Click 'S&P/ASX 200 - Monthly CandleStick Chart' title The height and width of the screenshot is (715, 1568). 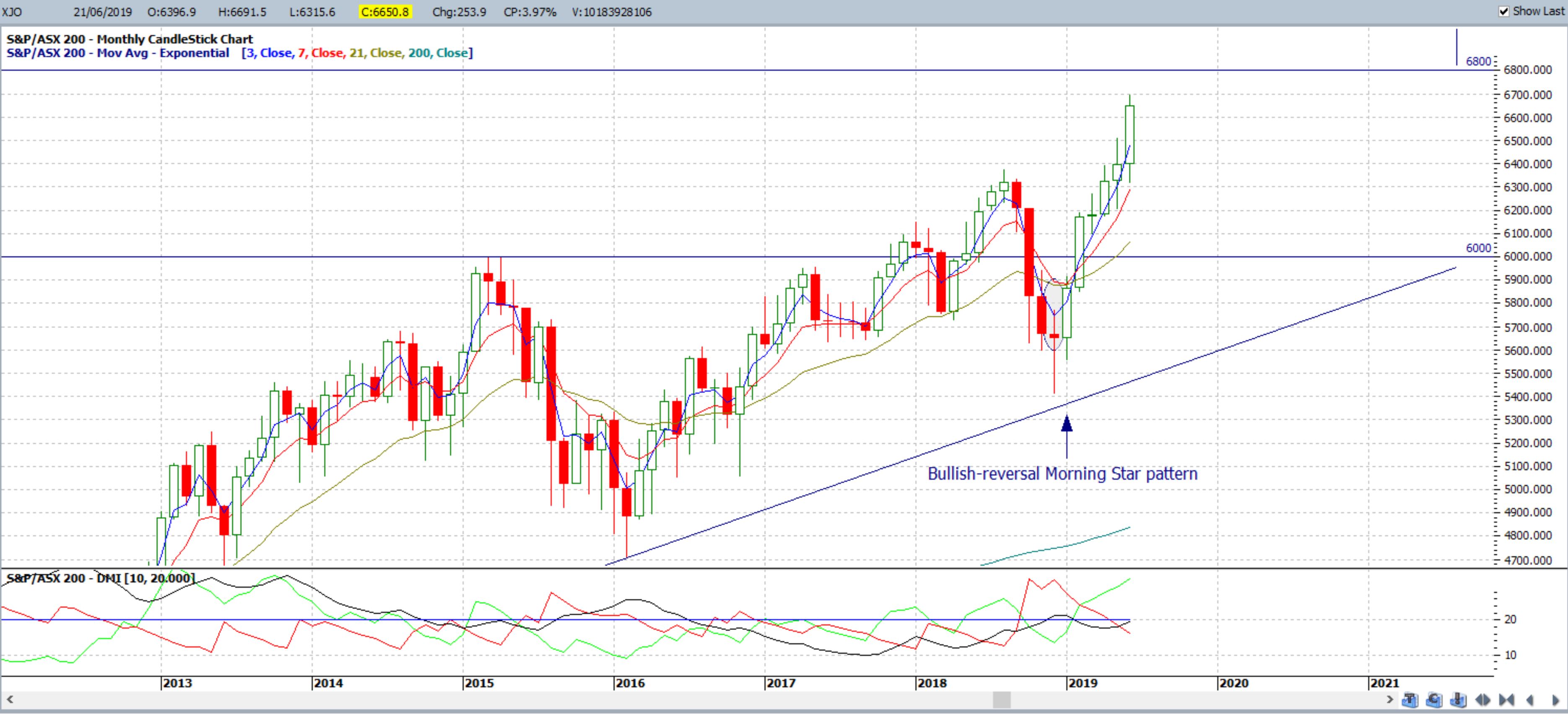click(x=130, y=39)
